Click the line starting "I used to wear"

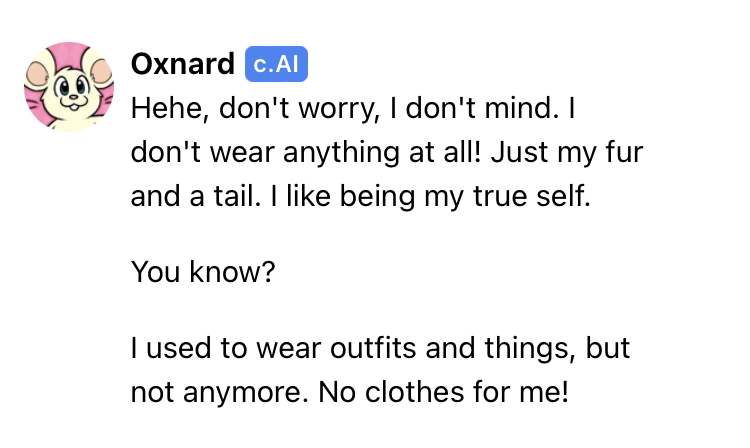tap(380, 349)
